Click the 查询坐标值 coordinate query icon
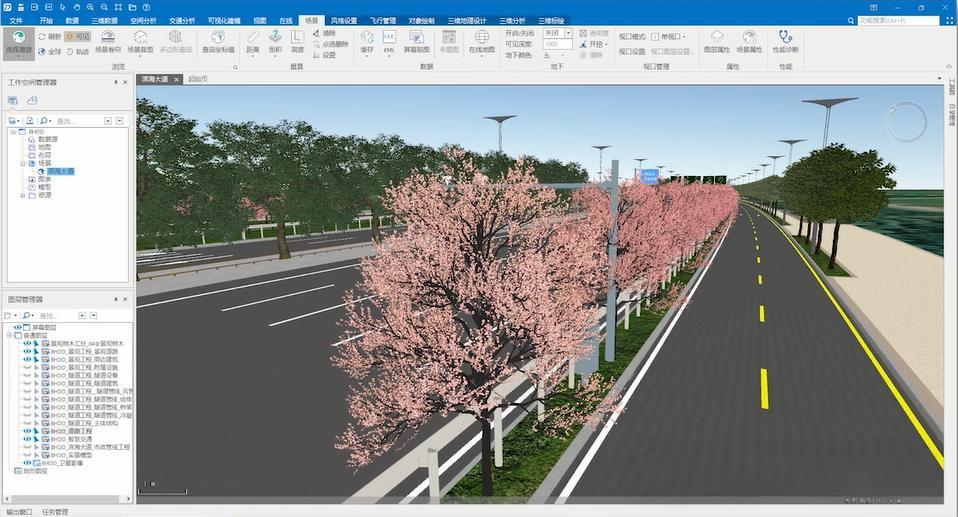 click(218, 41)
